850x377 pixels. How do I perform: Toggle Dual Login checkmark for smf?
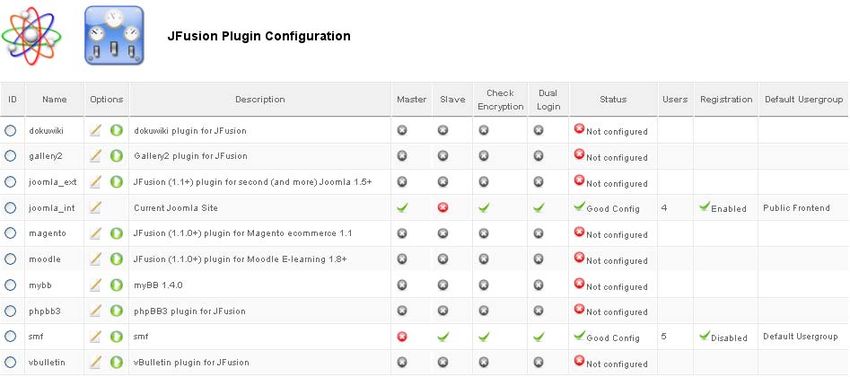coord(538,337)
